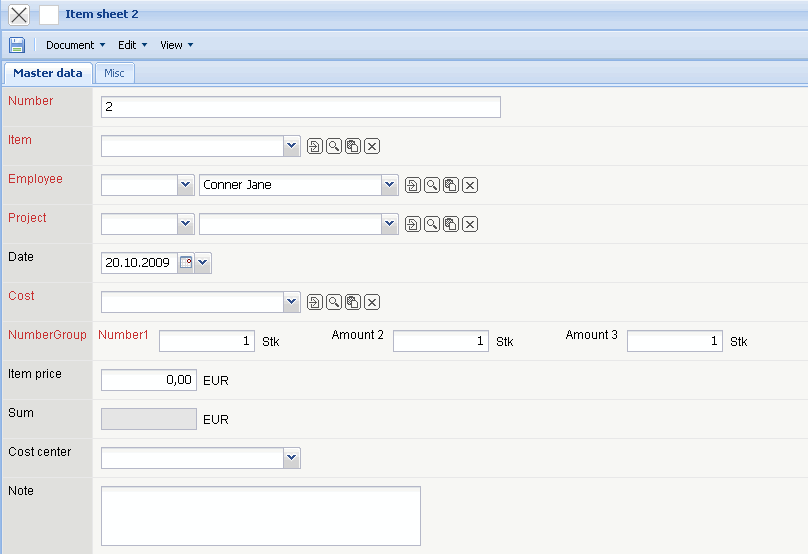Switch to the Misc tab
This screenshot has height=554, width=808.
tap(114, 73)
